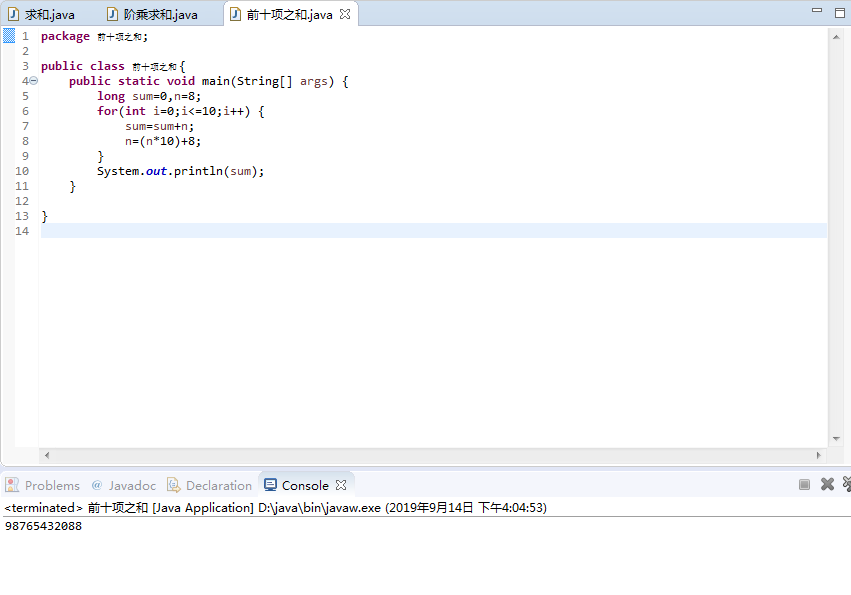This screenshot has width=851, height=595.
Task: Click the editor vertical scrollbar up arrow
Action: [x=836, y=37]
